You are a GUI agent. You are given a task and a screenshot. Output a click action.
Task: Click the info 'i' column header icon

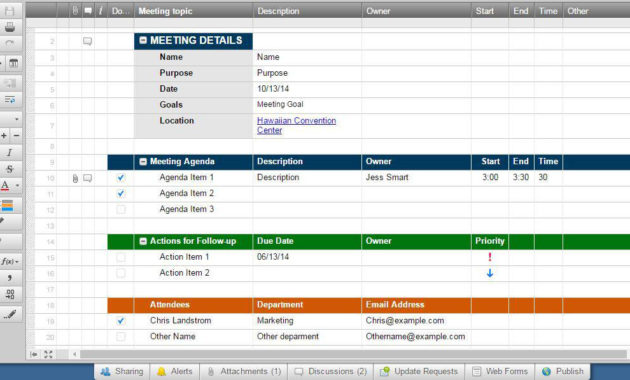[x=101, y=11]
